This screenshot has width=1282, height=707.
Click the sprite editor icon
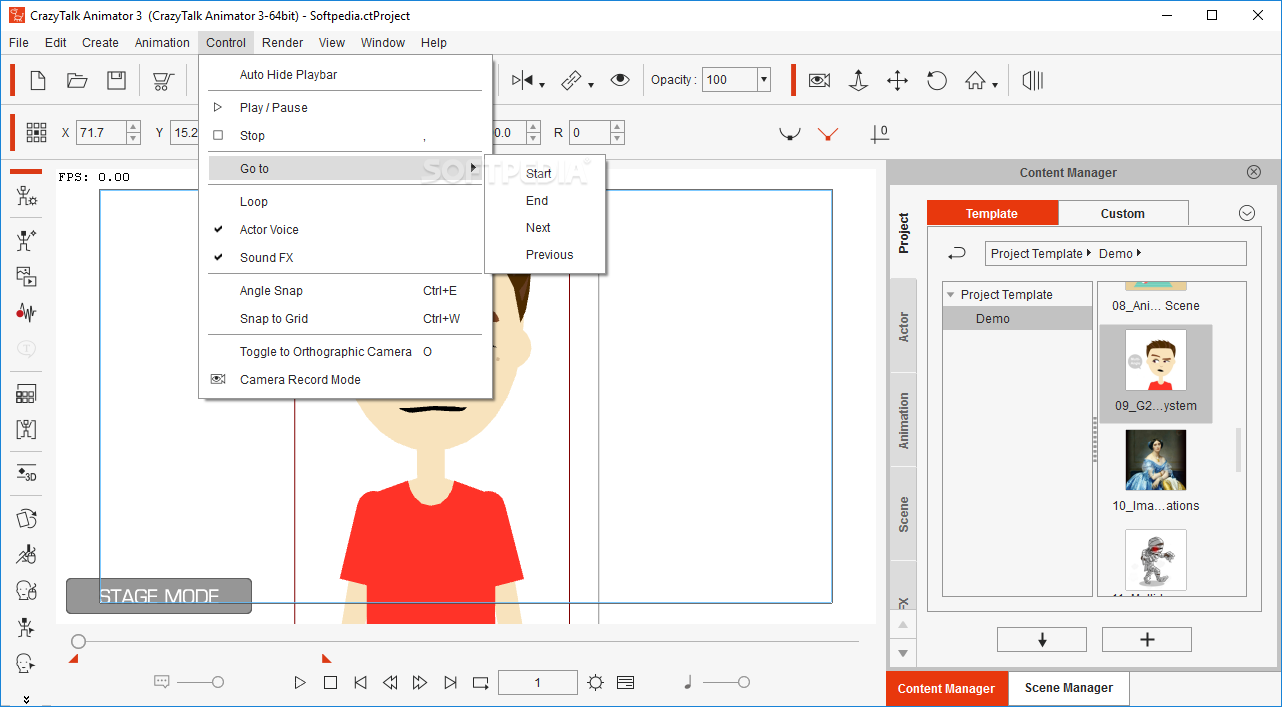[x=27, y=394]
